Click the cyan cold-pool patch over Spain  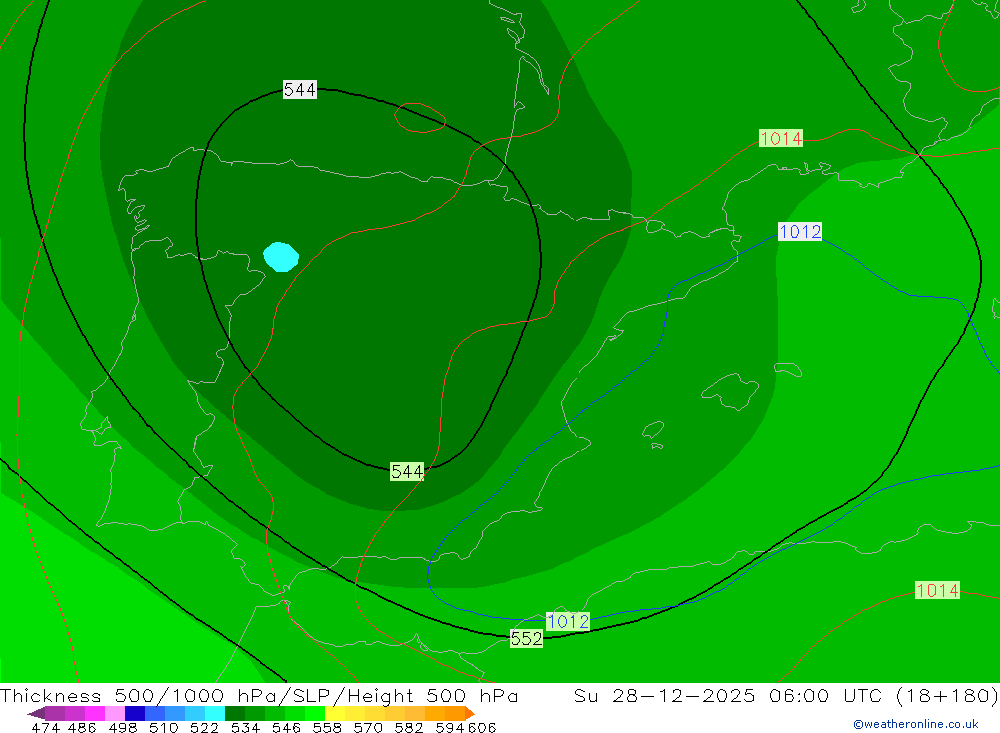pos(281,256)
